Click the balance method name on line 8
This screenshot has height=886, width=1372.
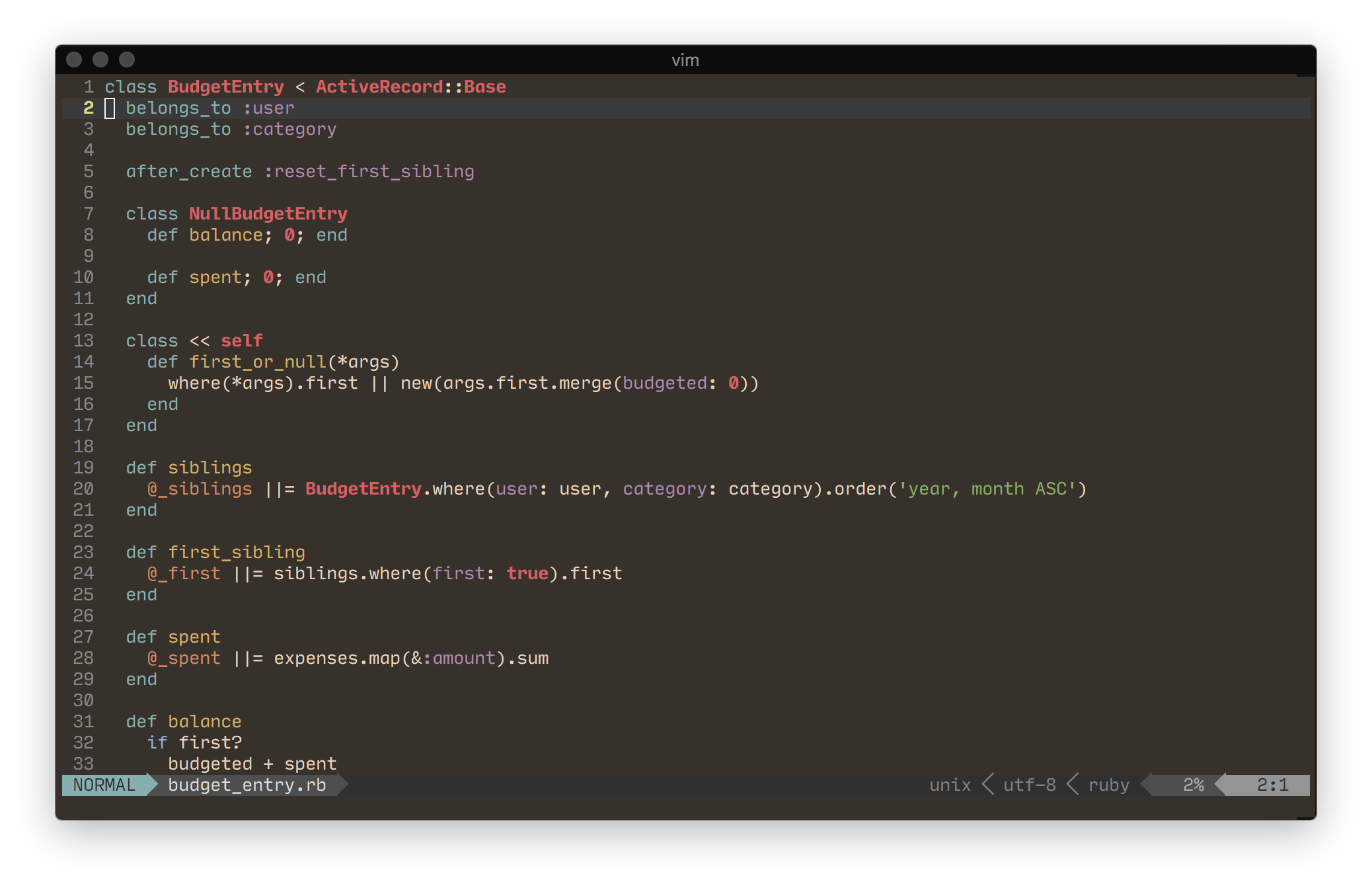pyautogui.click(x=226, y=235)
